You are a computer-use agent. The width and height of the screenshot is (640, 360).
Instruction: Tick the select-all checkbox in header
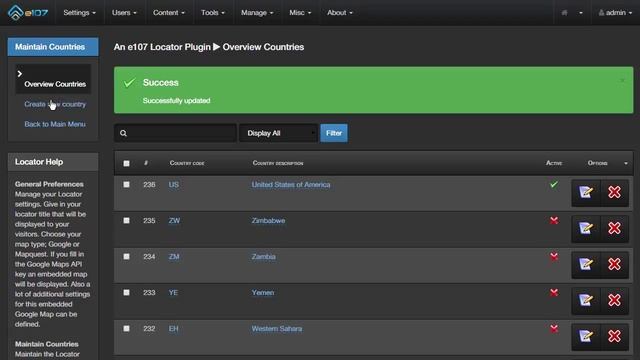(x=127, y=163)
